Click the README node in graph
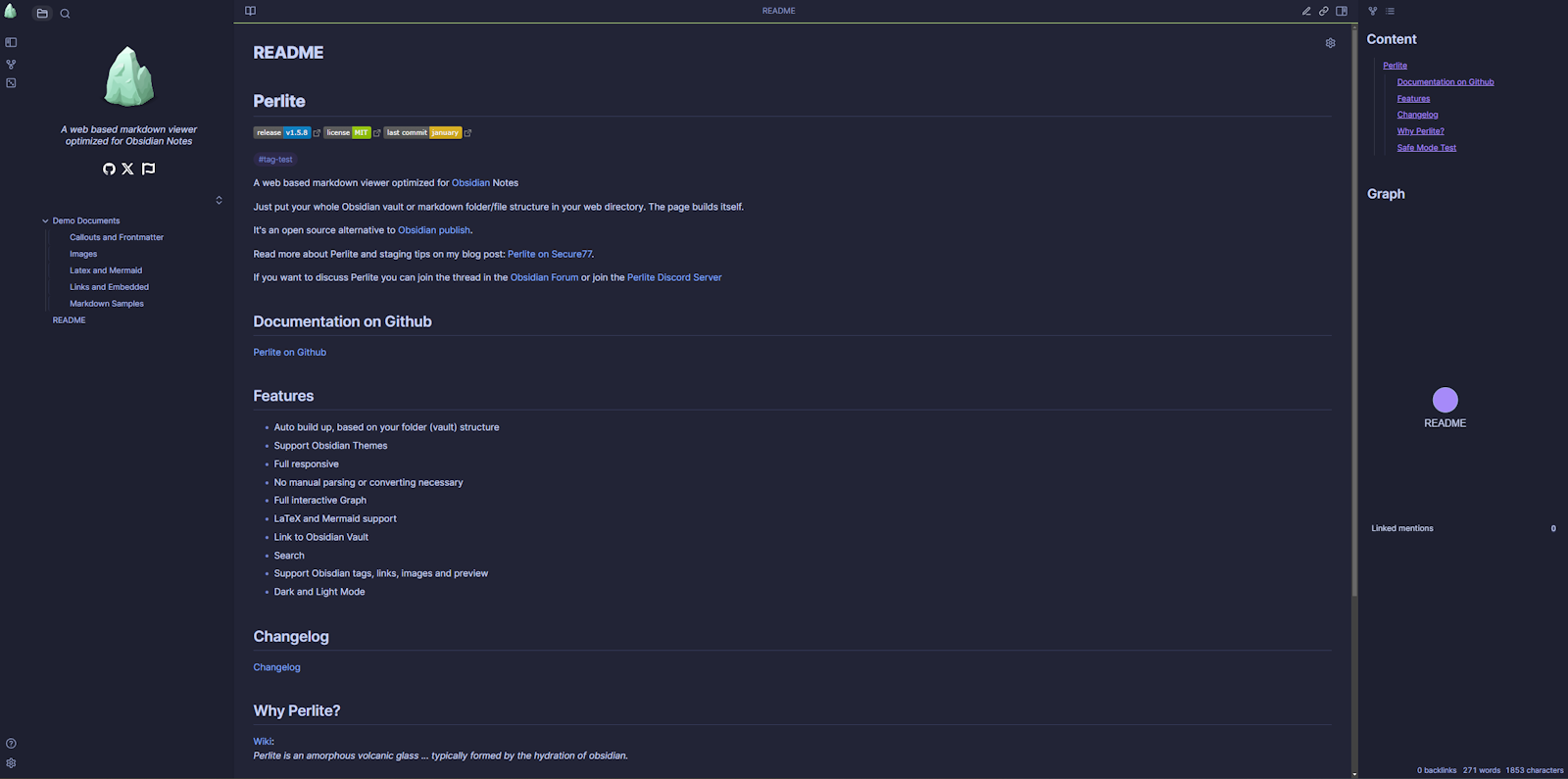The image size is (1568, 779). click(x=1445, y=400)
